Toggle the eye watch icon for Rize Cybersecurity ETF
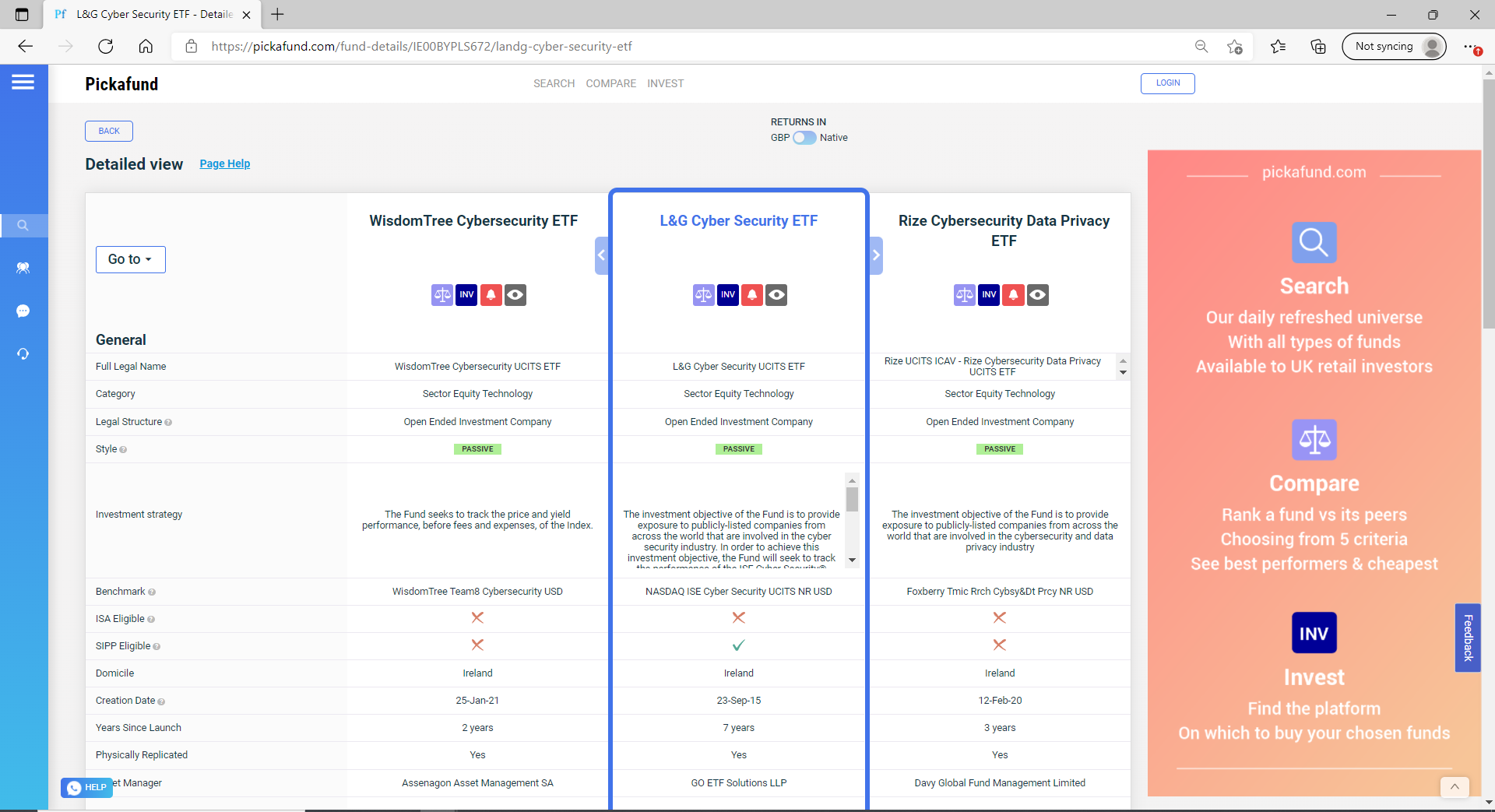The image size is (1495, 812). (x=1037, y=294)
